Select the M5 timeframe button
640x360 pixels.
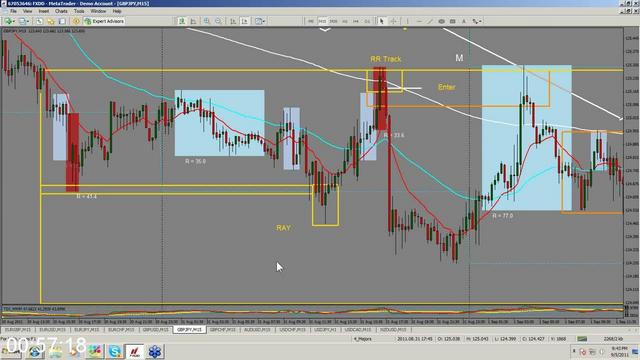click(x=311, y=21)
